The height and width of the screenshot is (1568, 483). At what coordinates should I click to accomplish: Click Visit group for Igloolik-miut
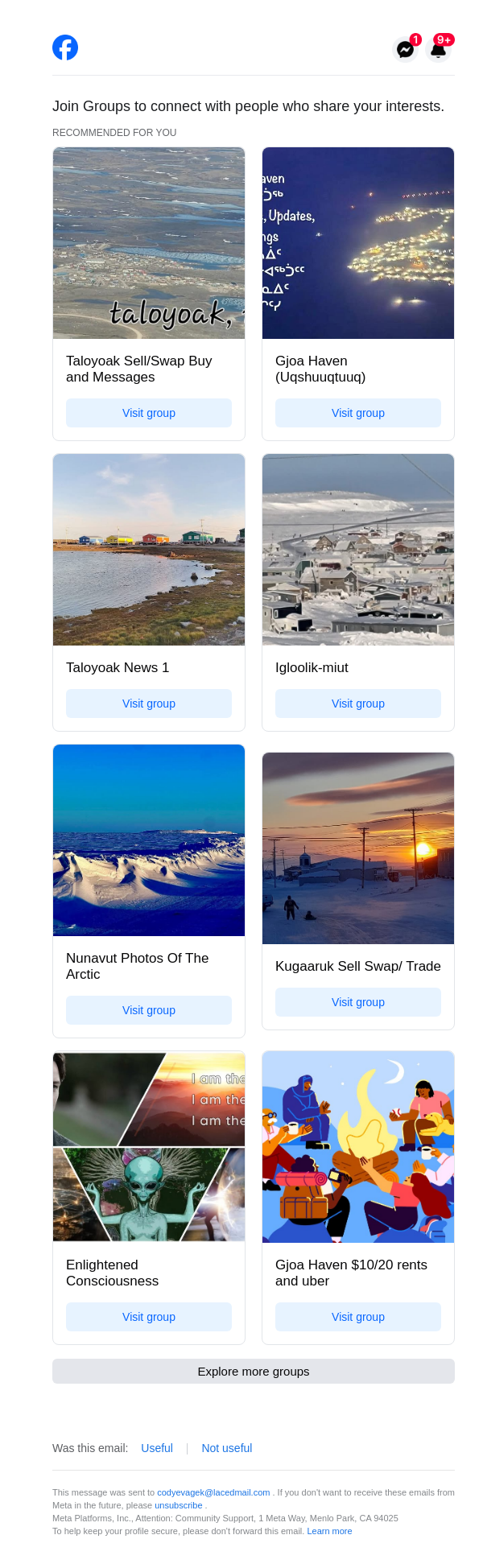(358, 704)
